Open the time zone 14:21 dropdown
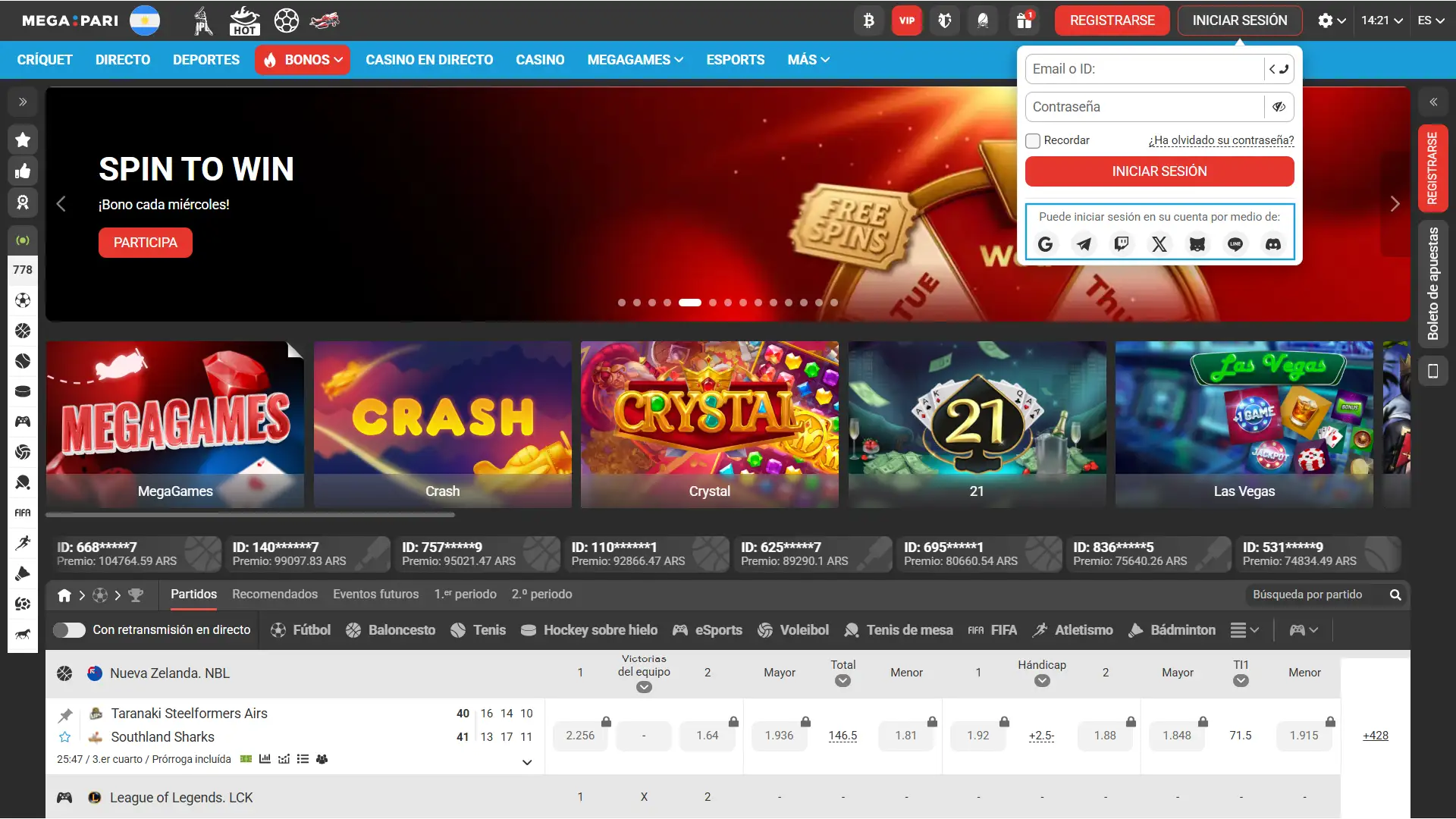This screenshot has height=819, width=1456. pyautogui.click(x=1382, y=20)
